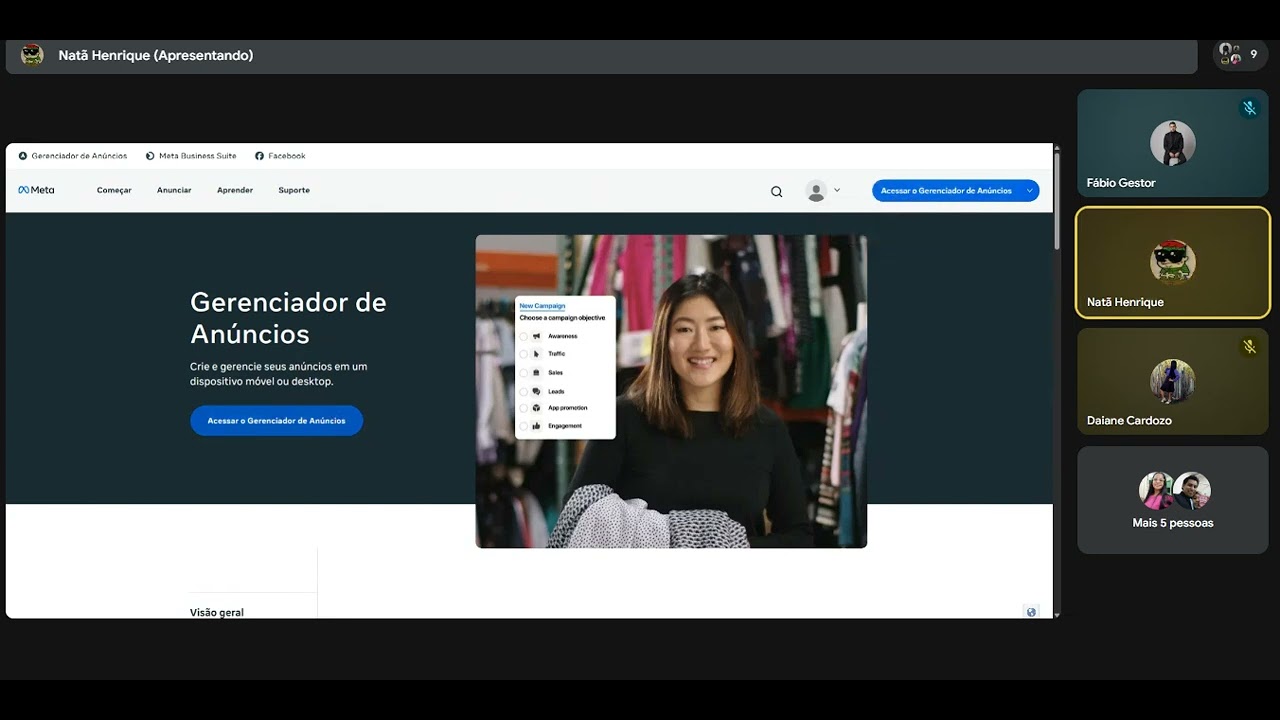Viewport: 1280px width, 720px height.
Task: Click the "Natã Henrique (Apresentando)" label
Action: pyautogui.click(x=156, y=55)
